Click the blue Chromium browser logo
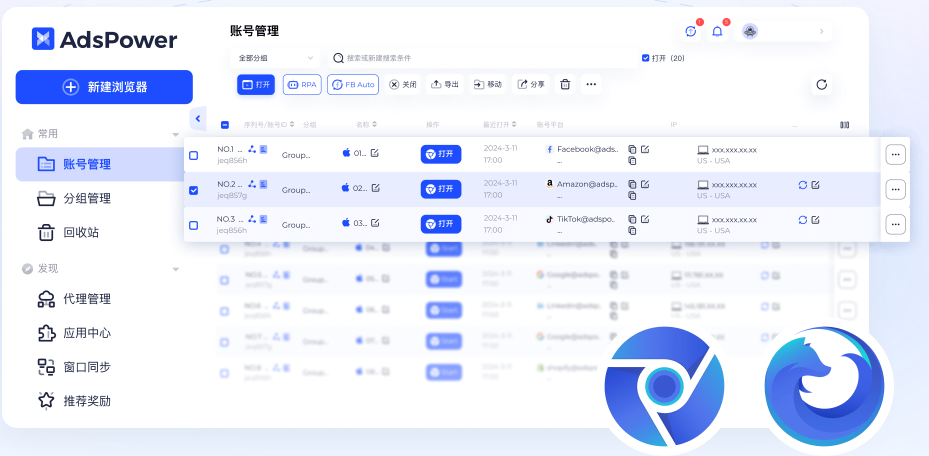 point(664,386)
